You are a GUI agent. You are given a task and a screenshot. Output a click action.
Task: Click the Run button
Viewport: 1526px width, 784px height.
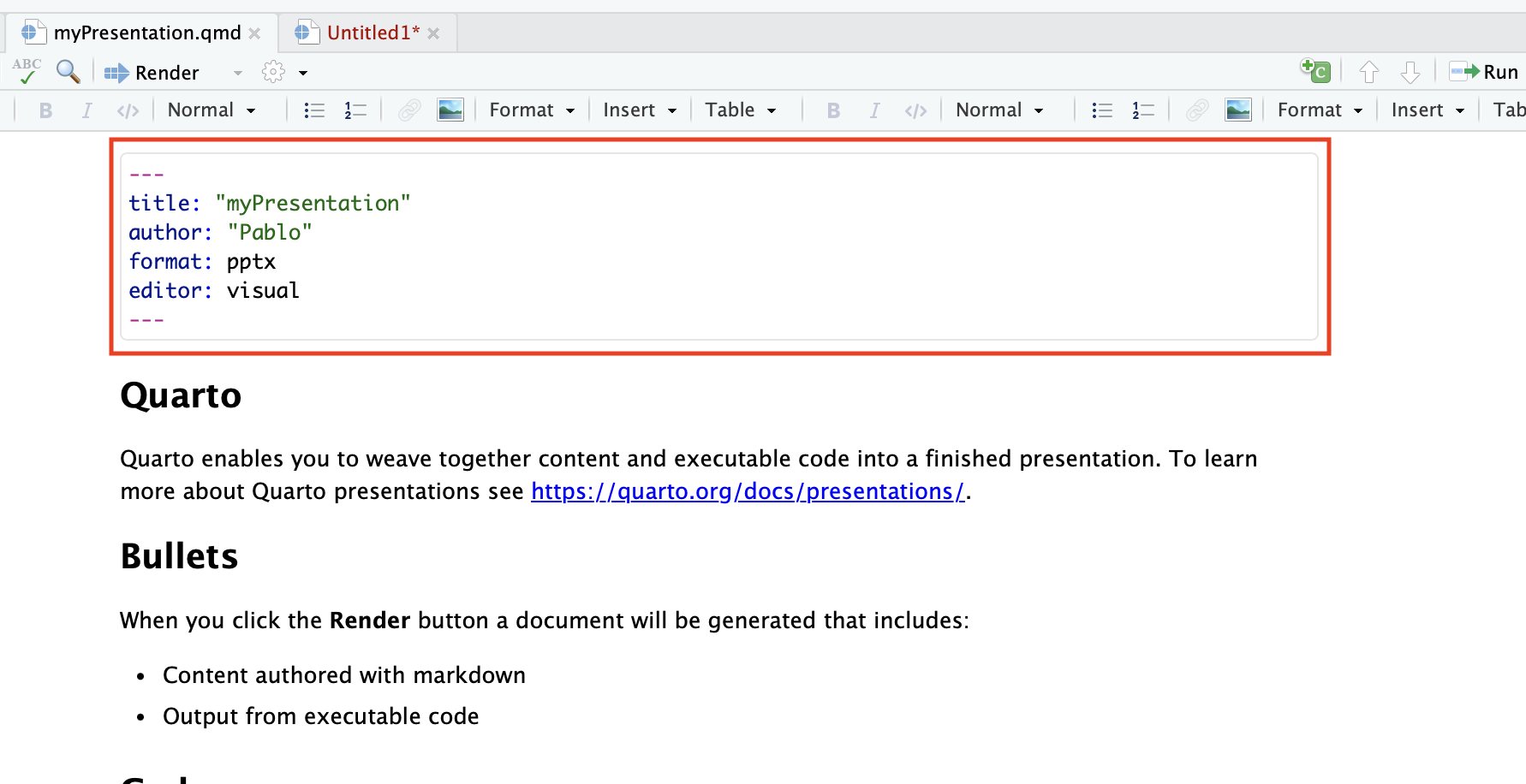click(x=1484, y=72)
